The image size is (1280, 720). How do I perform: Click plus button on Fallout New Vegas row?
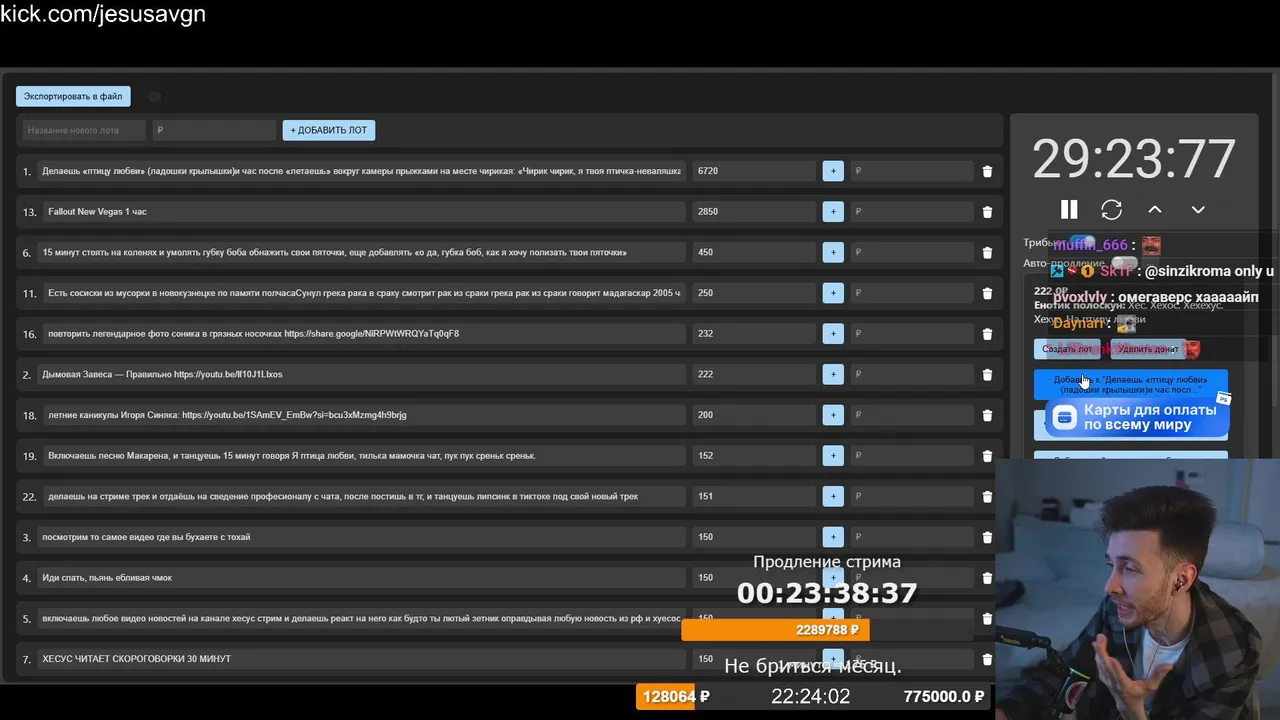tap(833, 212)
